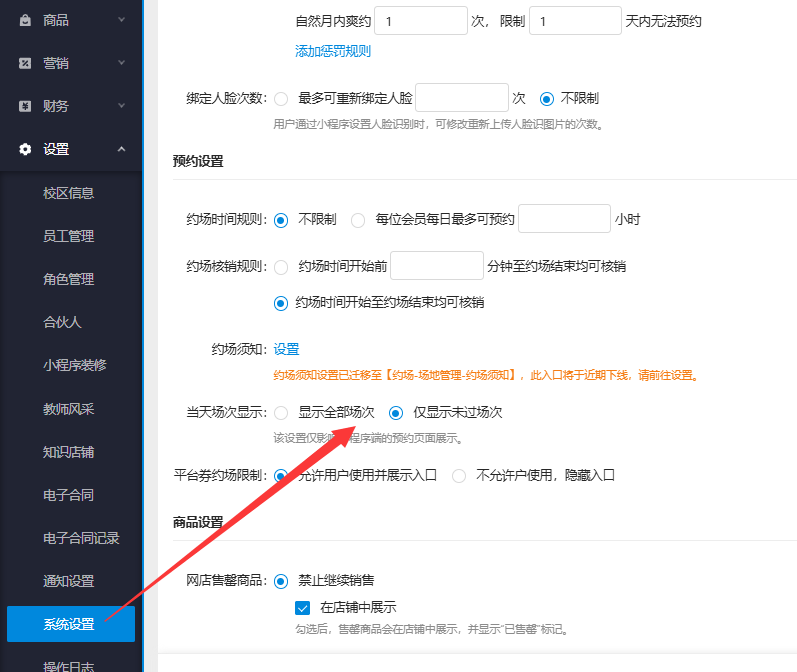Click the 自然月内爽约 count input field

[x=421, y=21]
